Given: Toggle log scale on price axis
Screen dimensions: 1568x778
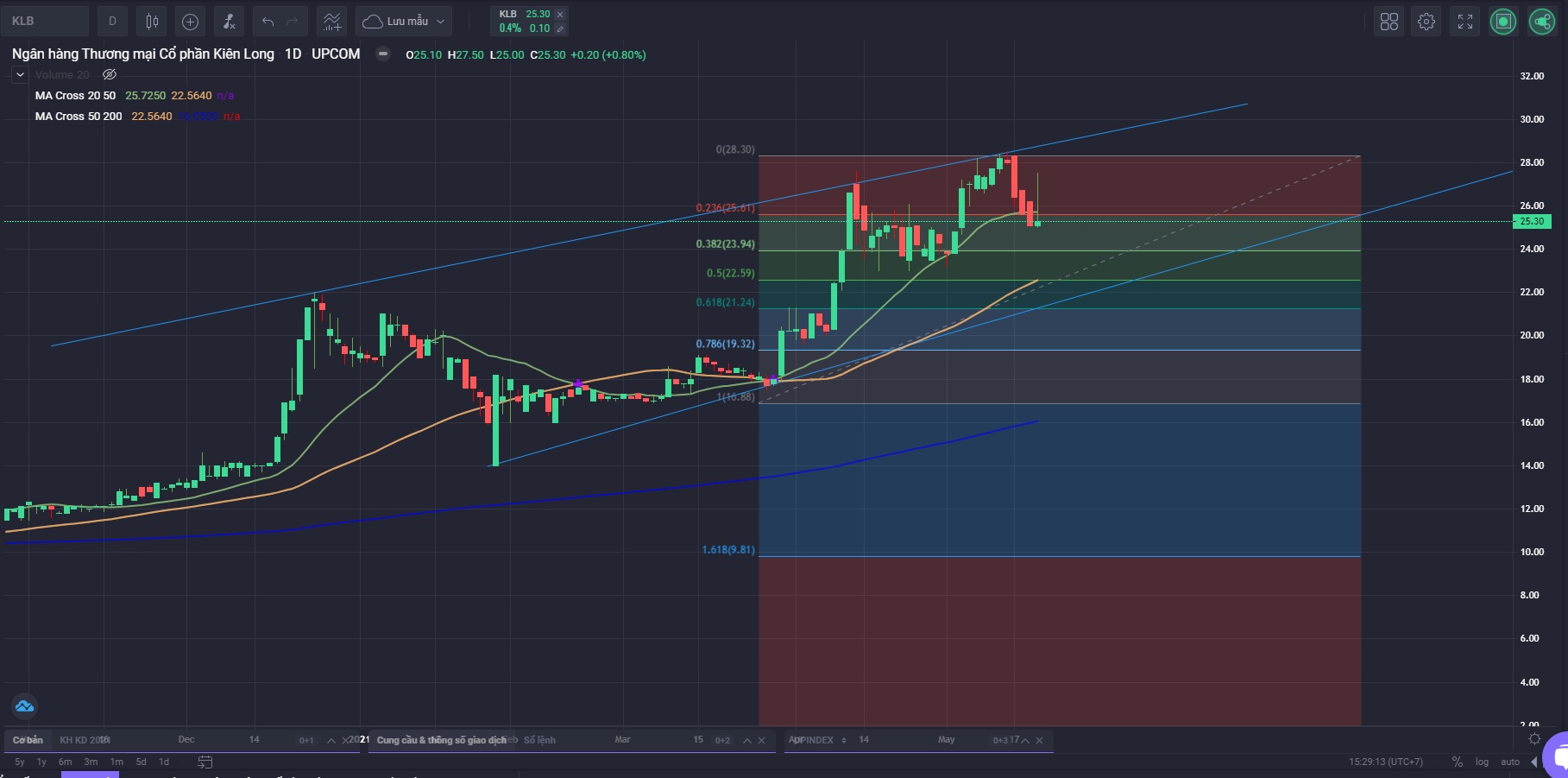Looking at the screenshot, I should coord(1482,762).
